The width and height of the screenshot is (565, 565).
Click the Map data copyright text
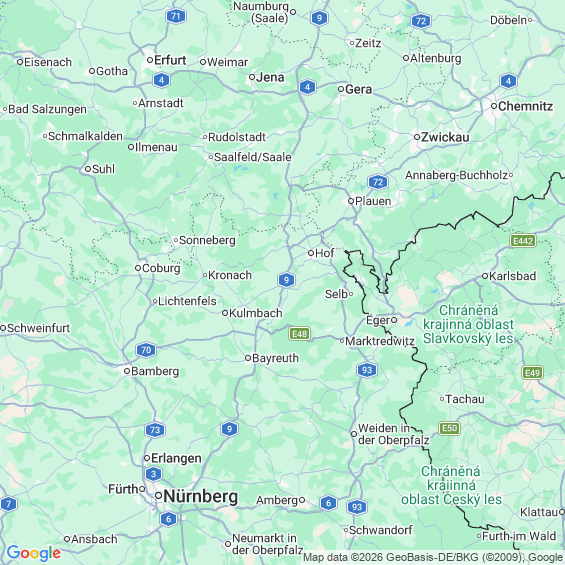433,557
